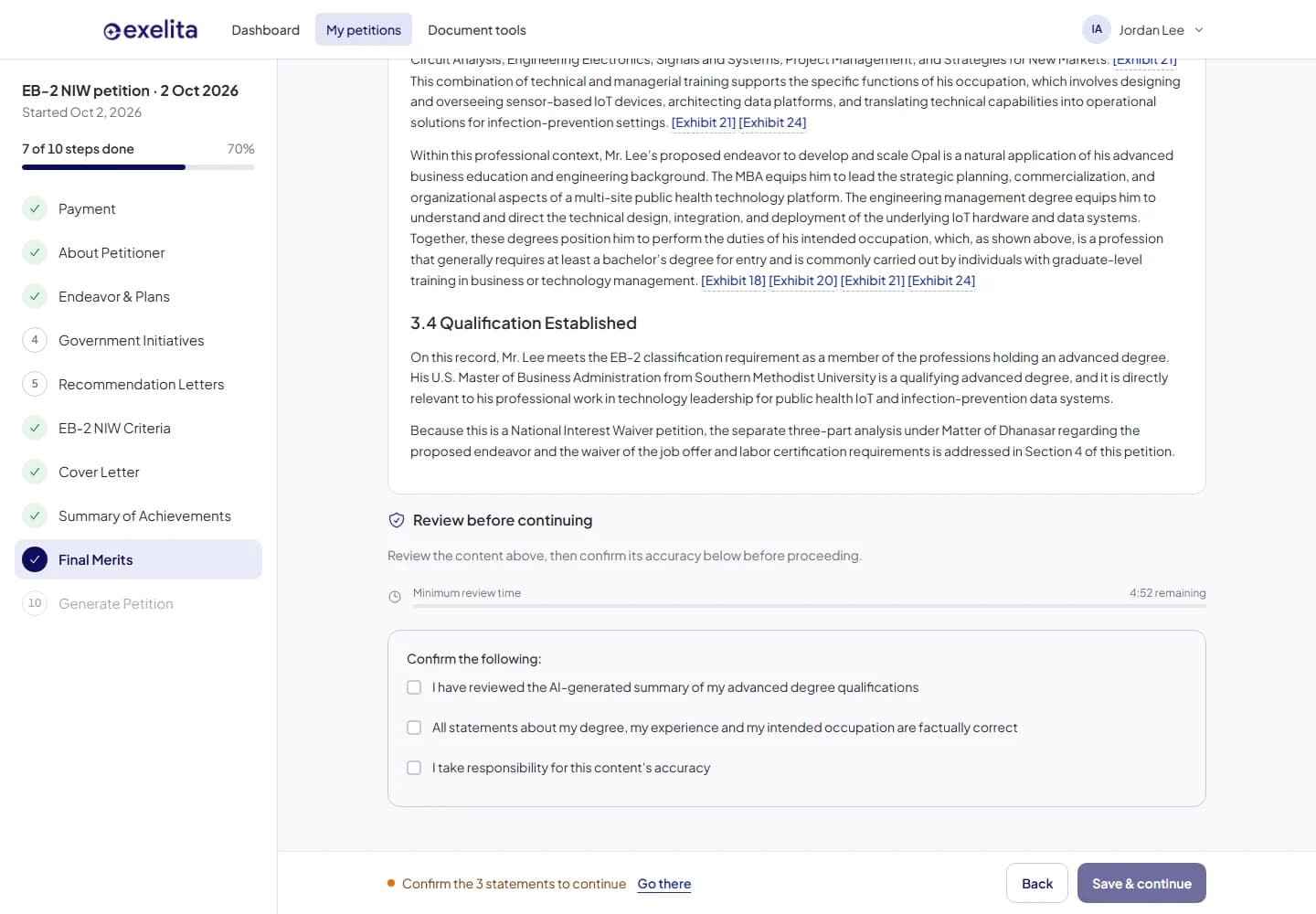Image resolution: width=1316 pixels, height=914 pixels.
Task: Open the Generate Petition step
Action: pyautogui.click(x=139, y=603)
